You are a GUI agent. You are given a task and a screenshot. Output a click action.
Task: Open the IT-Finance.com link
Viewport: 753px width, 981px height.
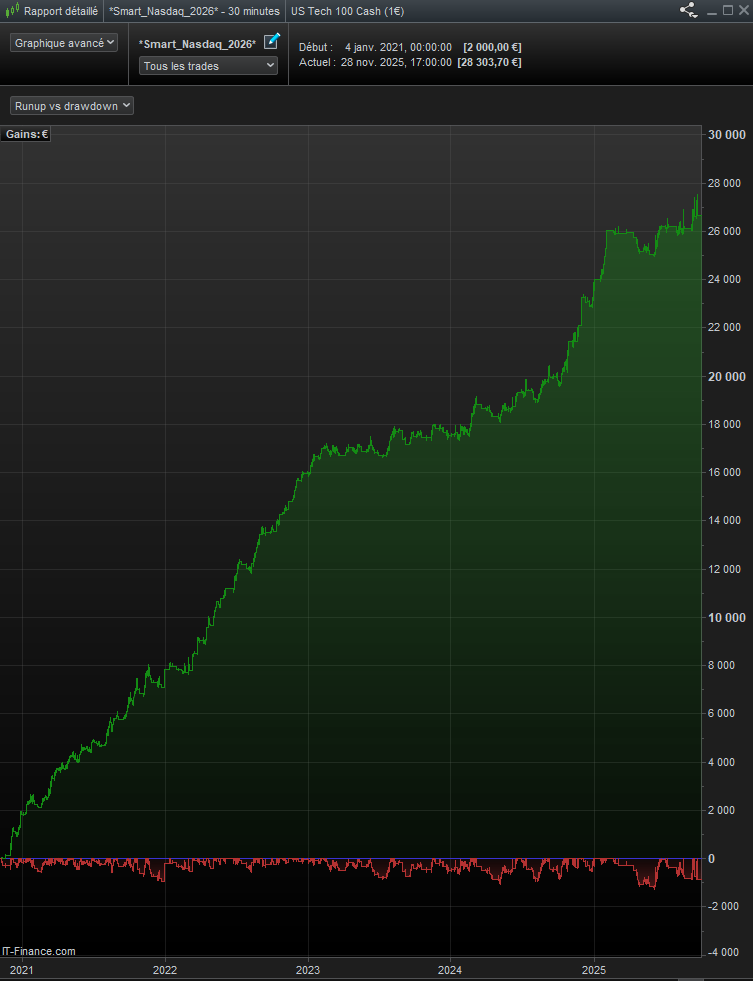(x=39, y=951)
